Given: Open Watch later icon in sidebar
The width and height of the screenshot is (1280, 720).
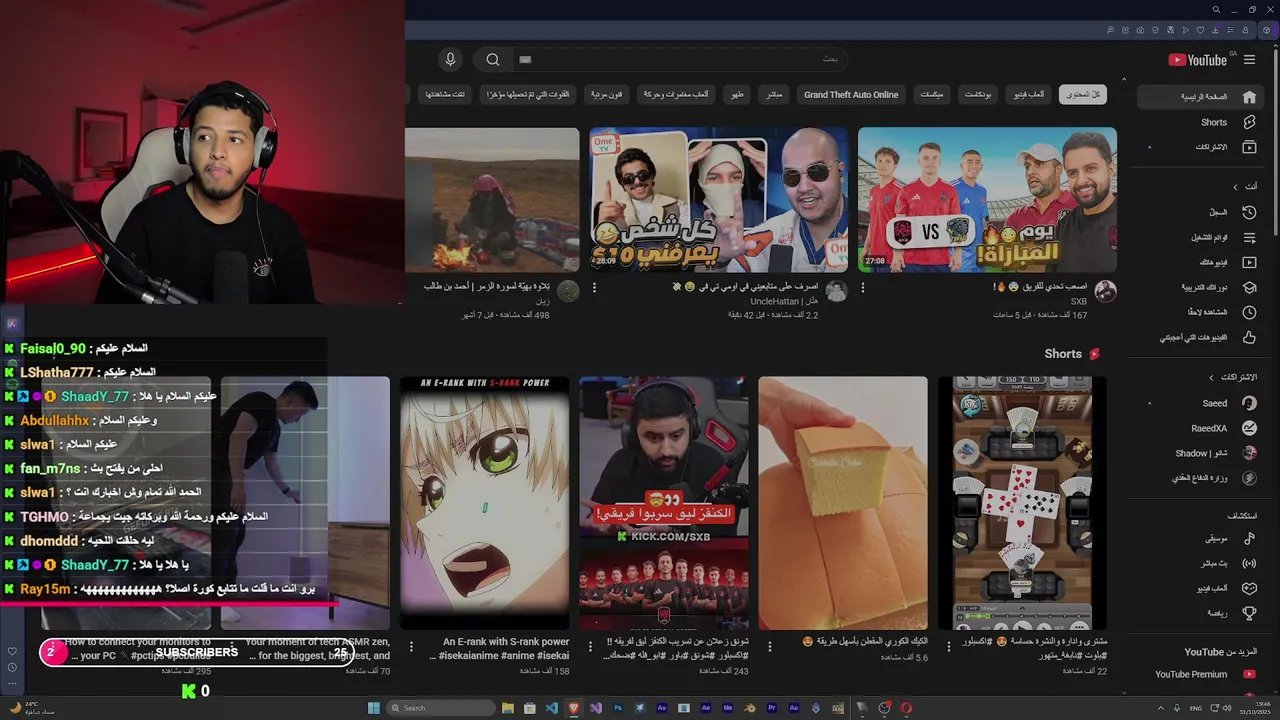Looking at the screenshot, I should (x=1249, y=312).
